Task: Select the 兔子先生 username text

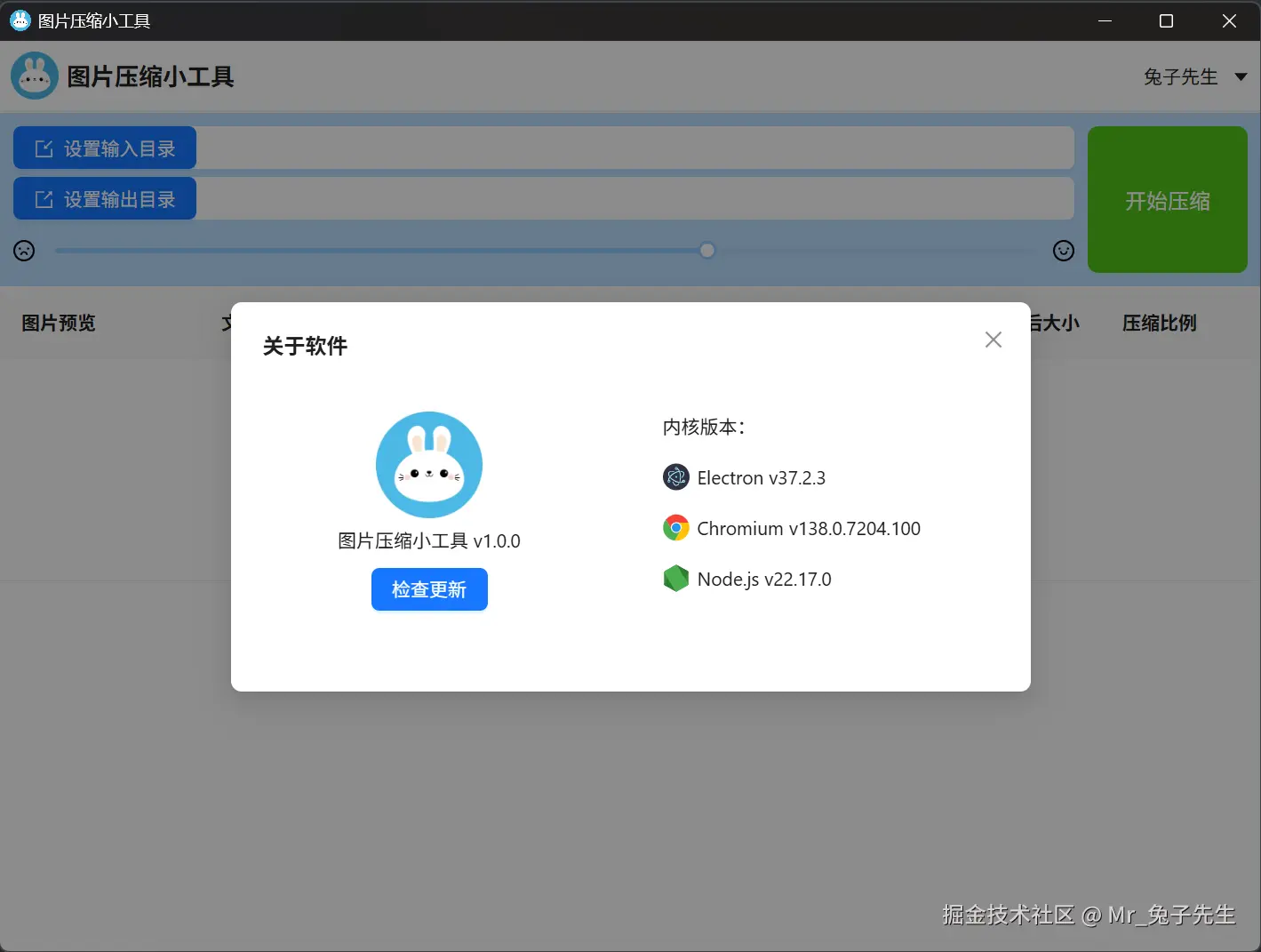Action: (x=1180, y=76)
